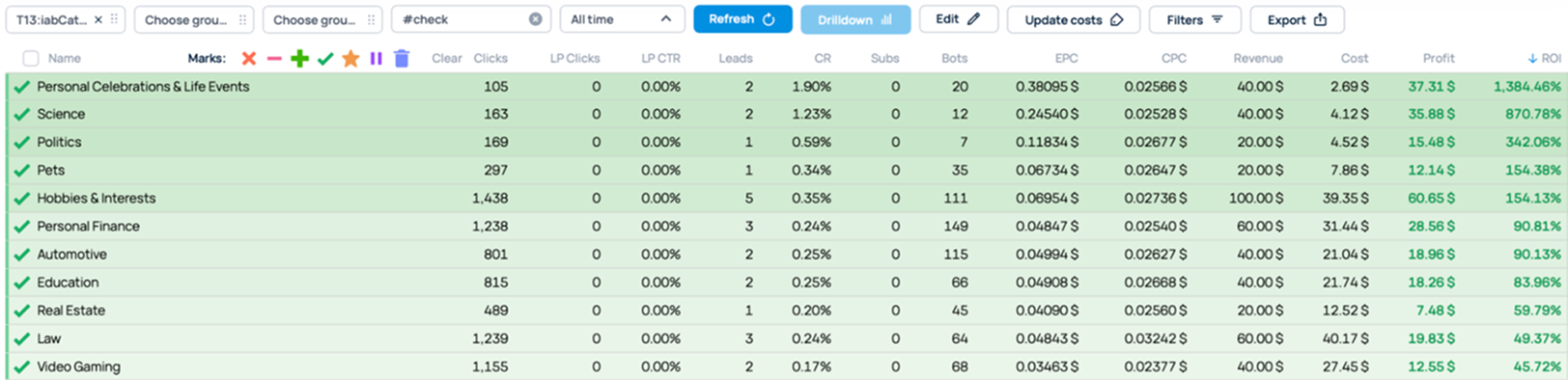The image size is (1568, 380).
Task: Sort by the CR column header
Action: 823,59
